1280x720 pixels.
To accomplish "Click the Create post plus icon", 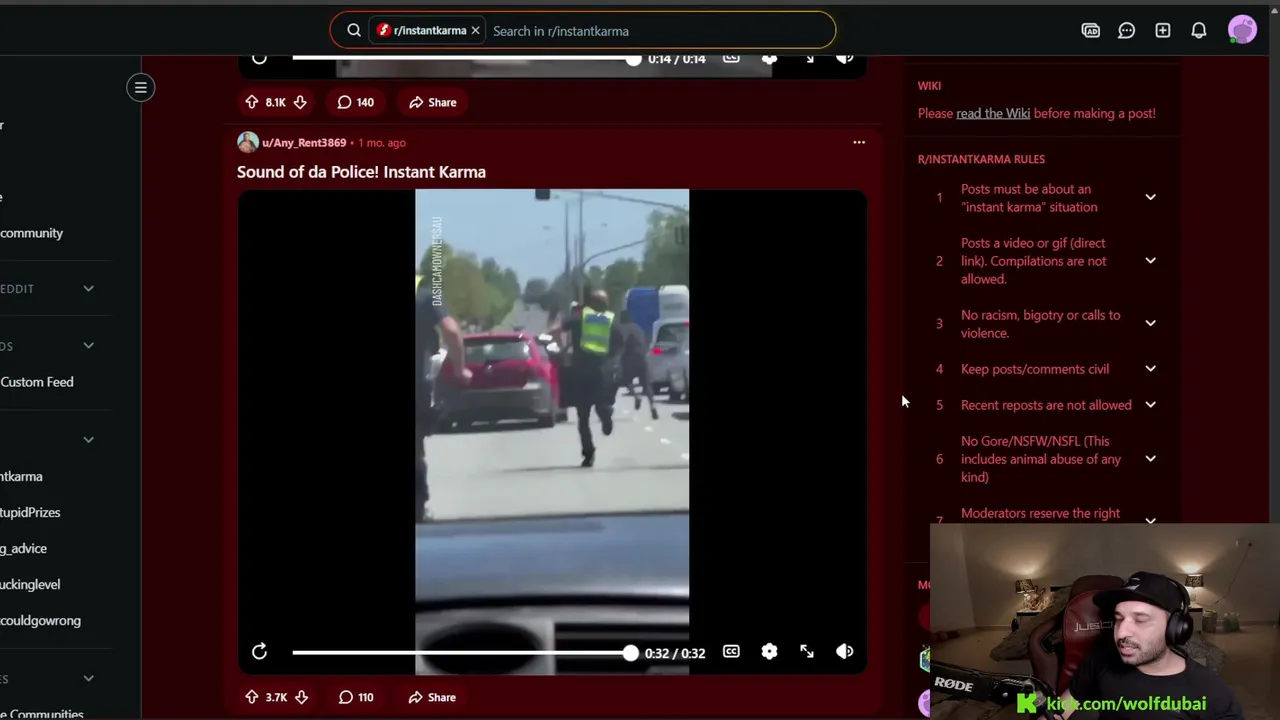I will 1163,31.
